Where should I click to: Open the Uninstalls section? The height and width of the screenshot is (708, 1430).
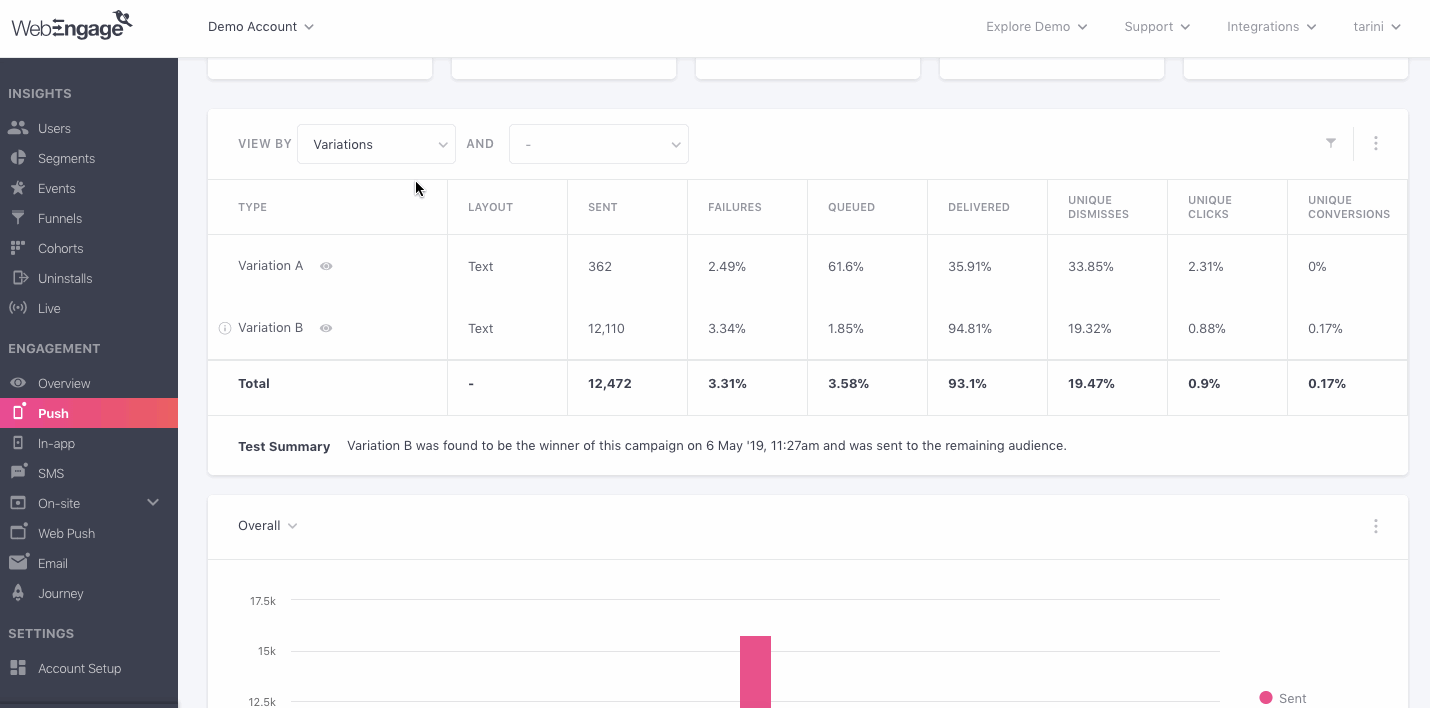tap(65, 278)
